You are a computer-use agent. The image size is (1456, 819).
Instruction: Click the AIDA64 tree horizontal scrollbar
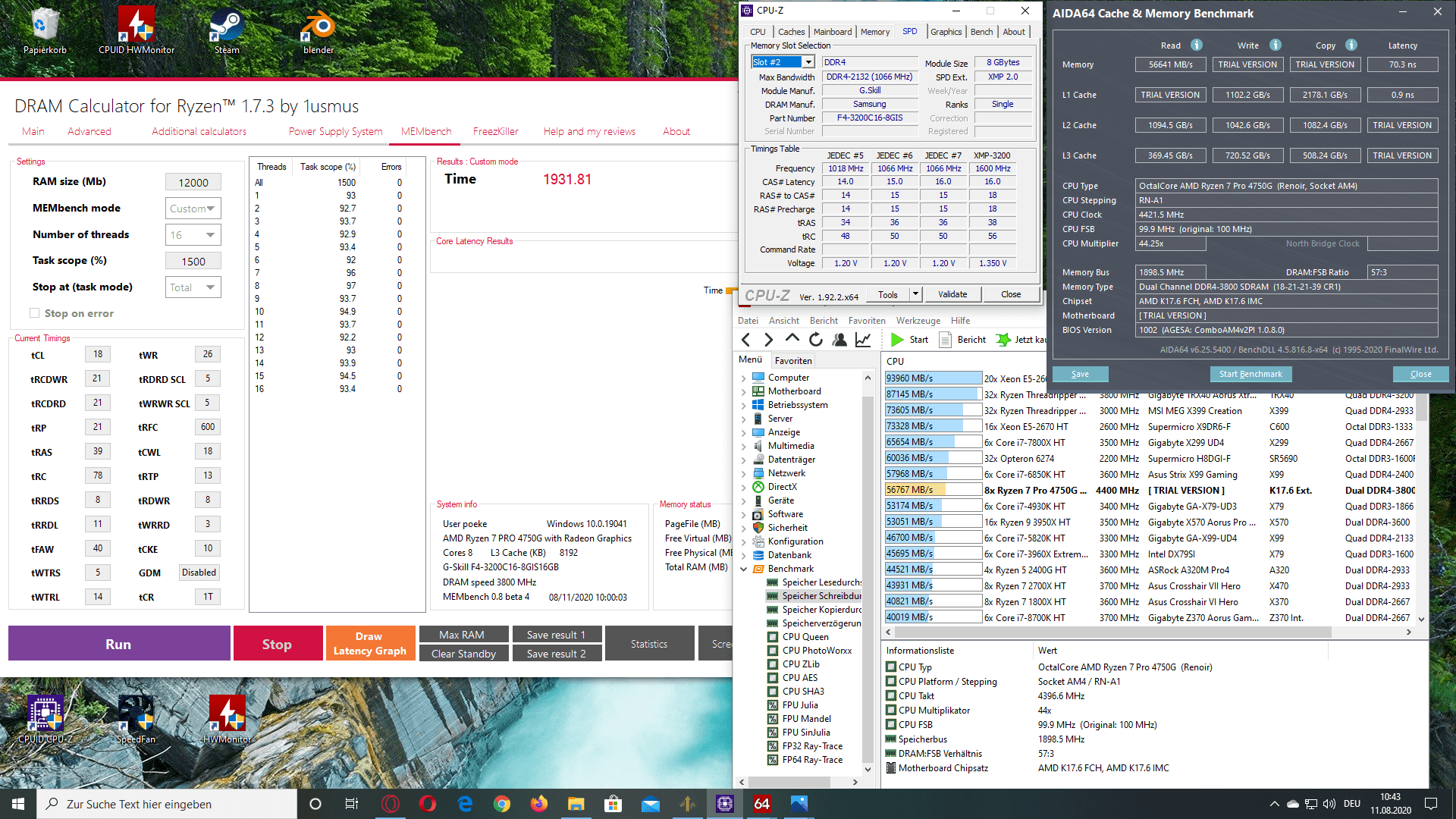(x=799, y=782)
